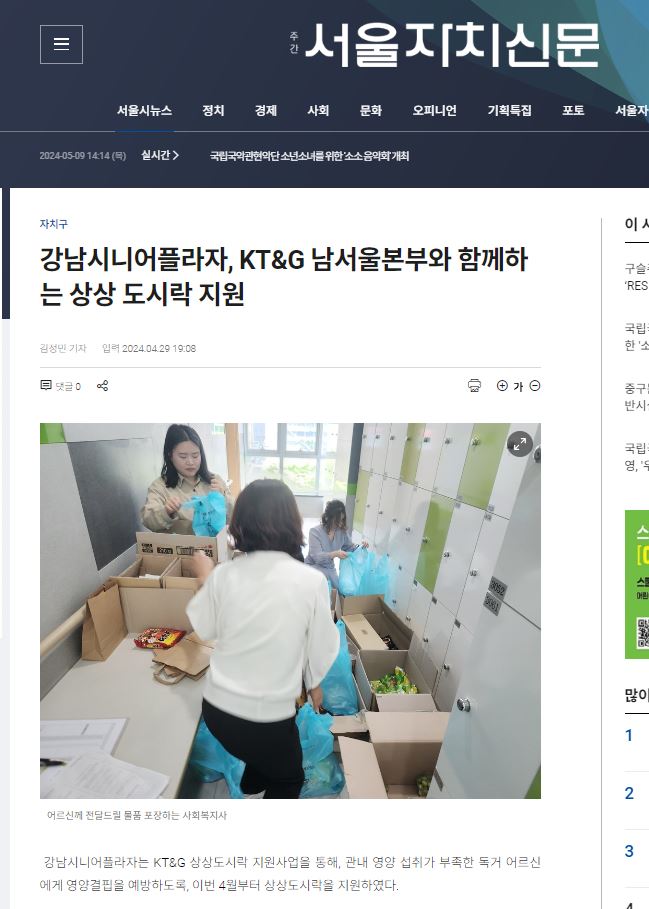The width and height of the screenshot is (649, 909).
Task: Expand article photo to fullscreen
Action: (x=520, y=445)
